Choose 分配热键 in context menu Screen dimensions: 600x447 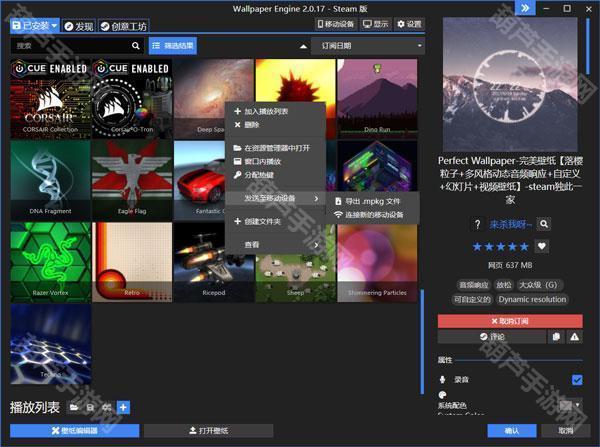click(275, 175)
